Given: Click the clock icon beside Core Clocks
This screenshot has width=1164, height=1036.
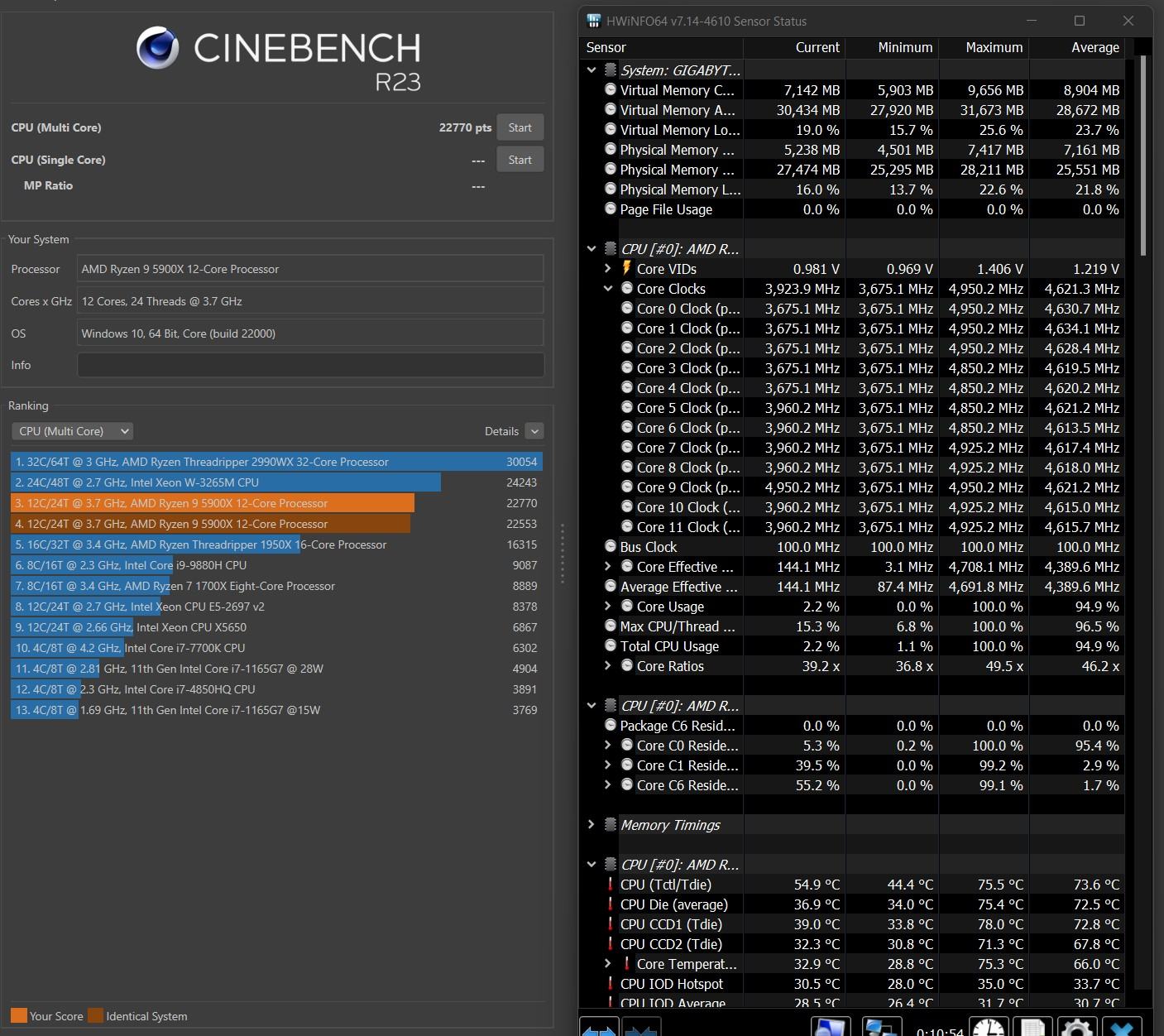Looking at the screenshot, I should pyautogui.click(x=627, y=288).
